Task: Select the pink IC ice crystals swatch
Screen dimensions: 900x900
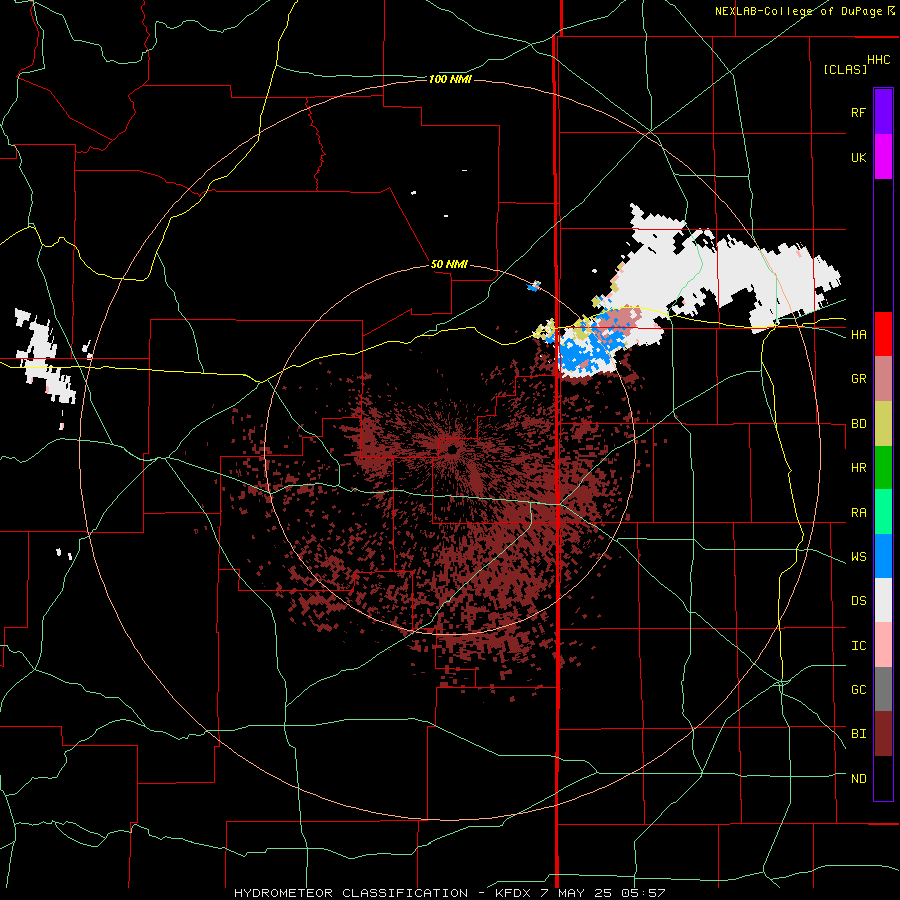Action: (883, 645)
